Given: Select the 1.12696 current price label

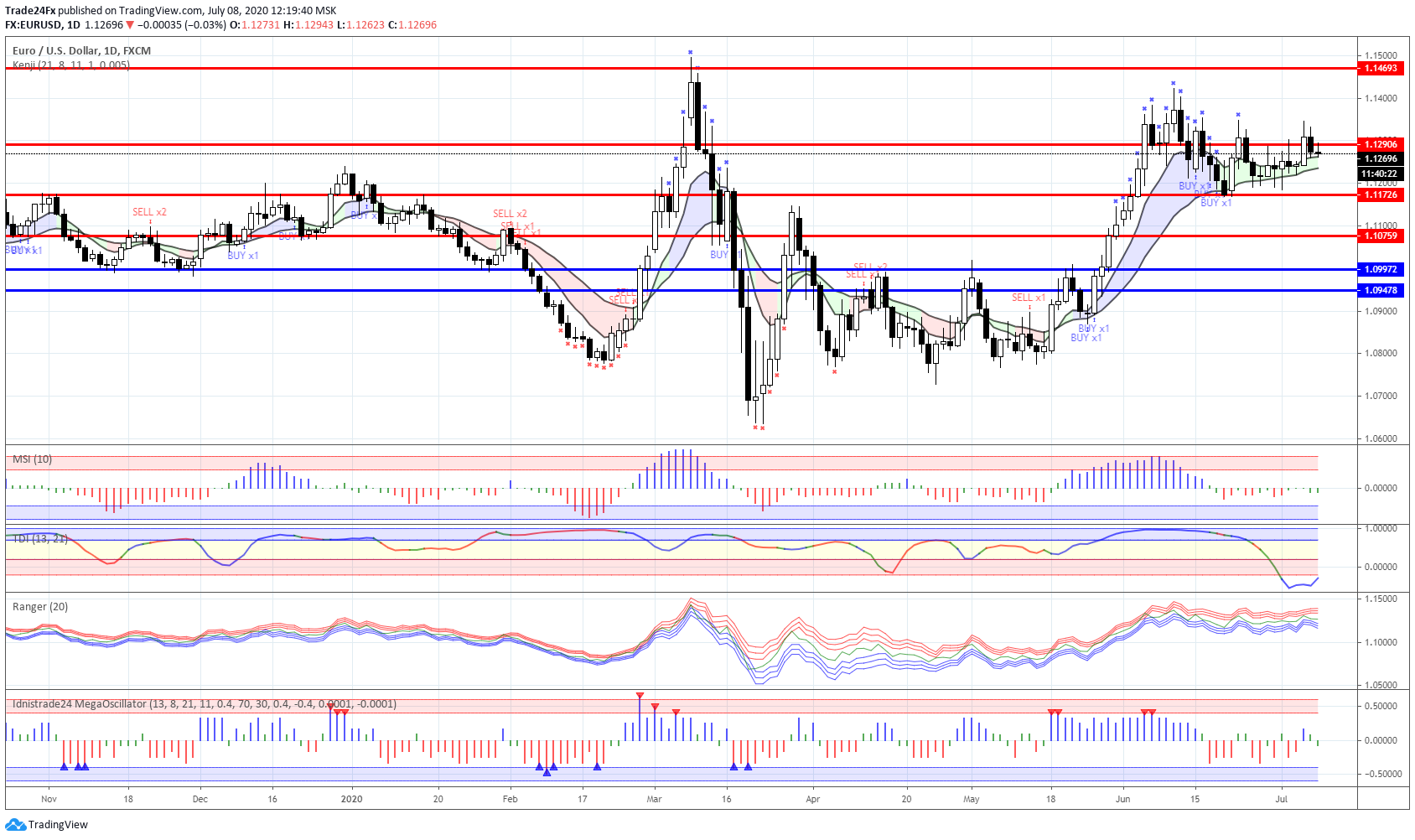Looking at the screenshot, I should pyautogui.click(x=1381, y=158).
